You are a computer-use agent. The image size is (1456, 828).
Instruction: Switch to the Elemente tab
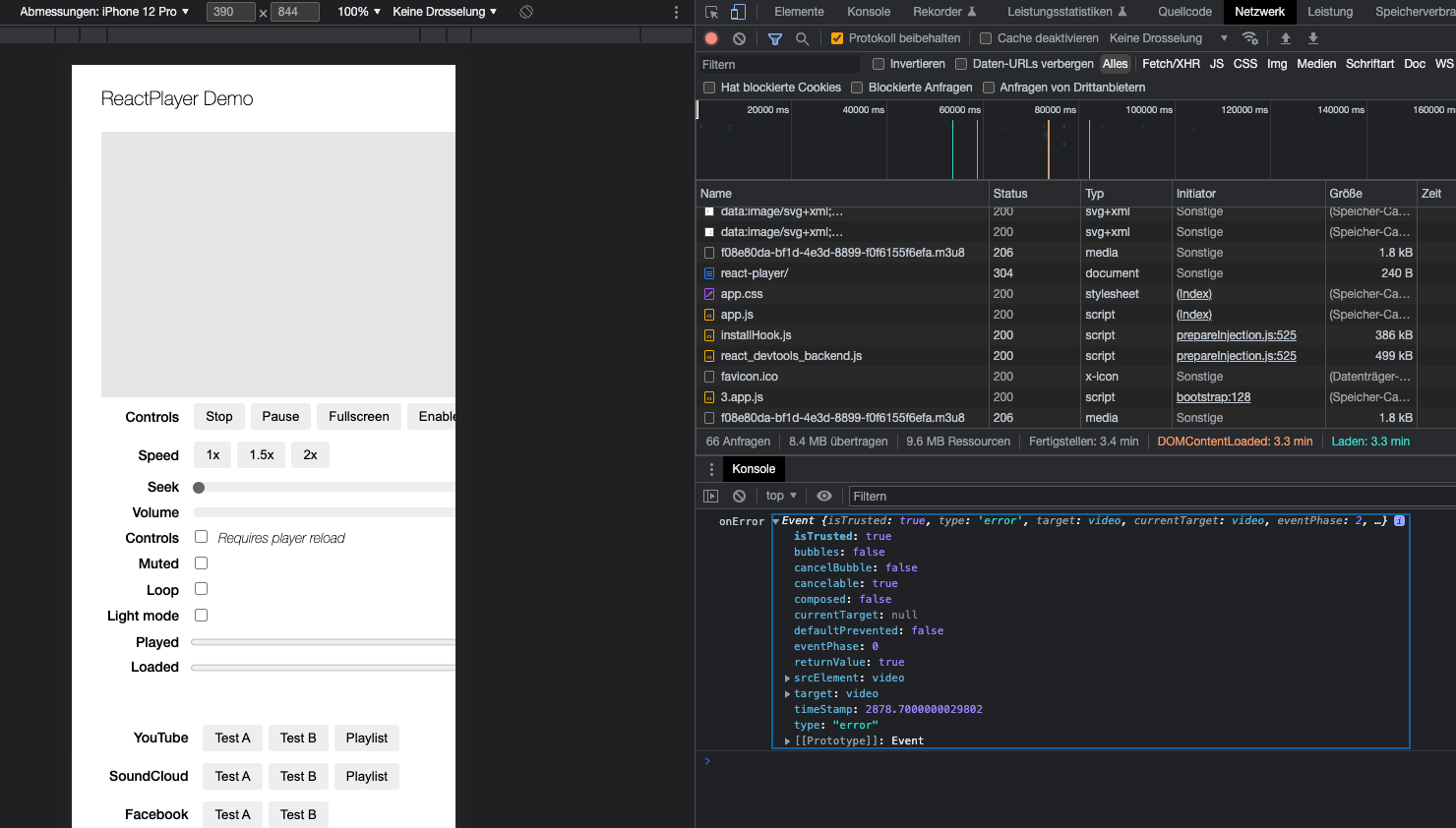(x=798, y=12)
